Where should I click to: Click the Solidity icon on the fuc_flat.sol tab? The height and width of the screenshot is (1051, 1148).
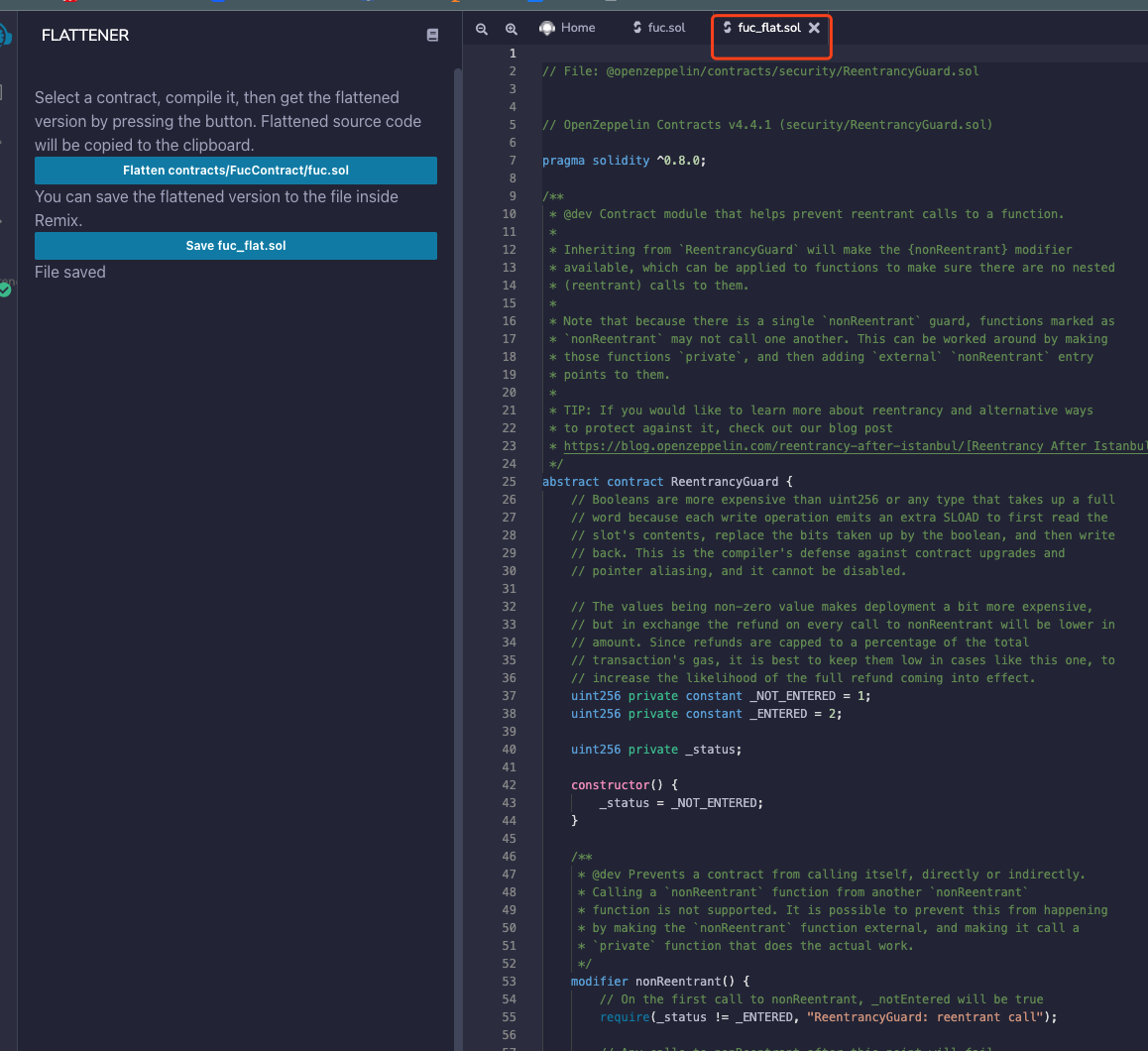(728, 28)
